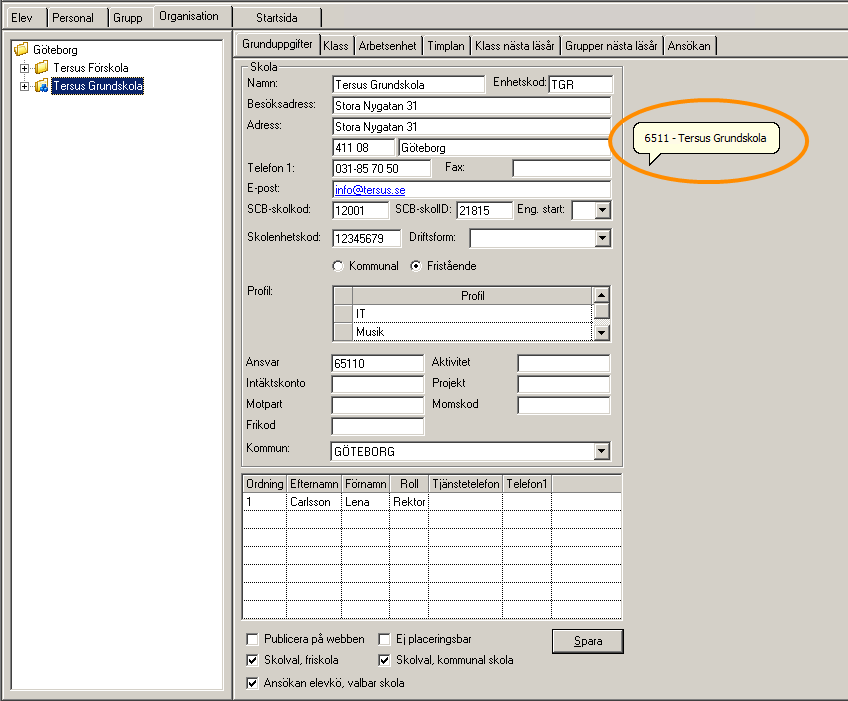Click the Skolenhetskod field

(367, 239)
